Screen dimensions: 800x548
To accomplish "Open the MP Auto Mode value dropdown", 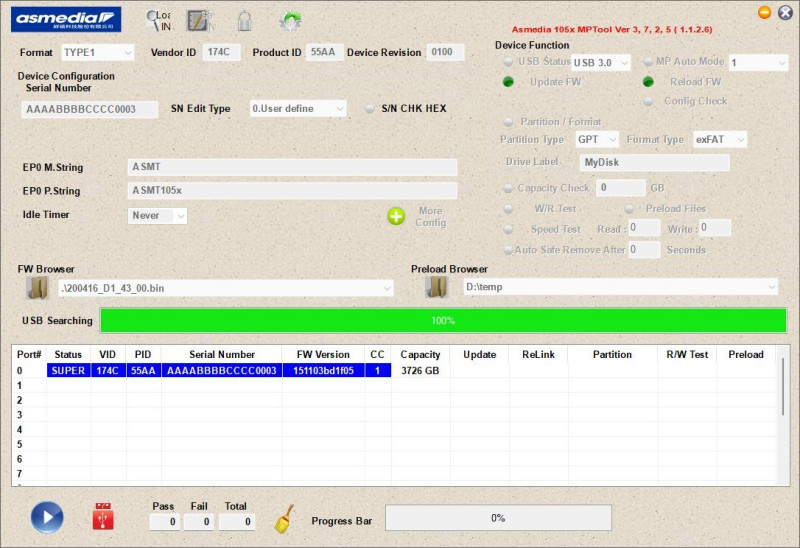I will click(758, 63).
